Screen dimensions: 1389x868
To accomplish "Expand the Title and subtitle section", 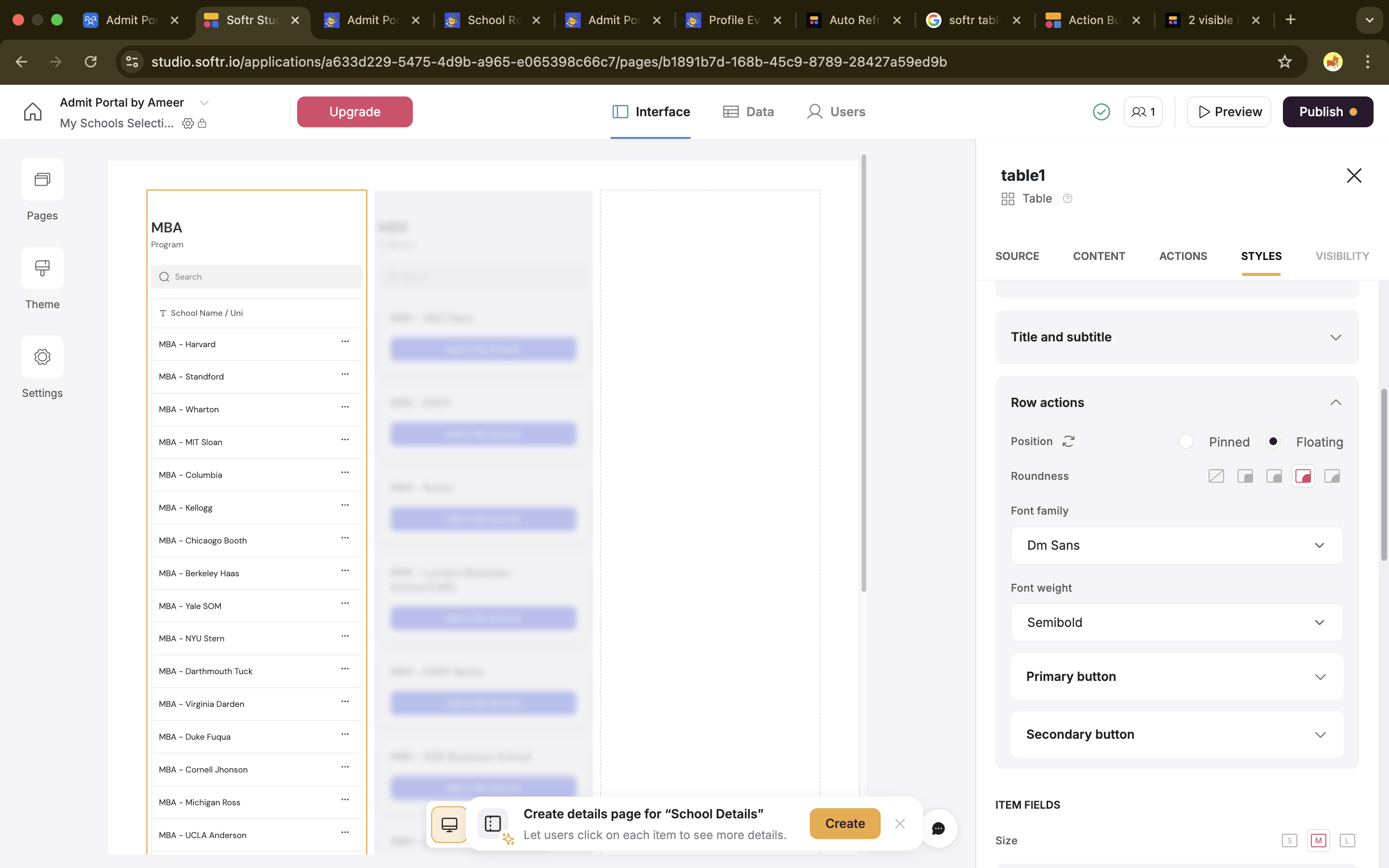I will pyautogui.click(x=1177, y=338).
